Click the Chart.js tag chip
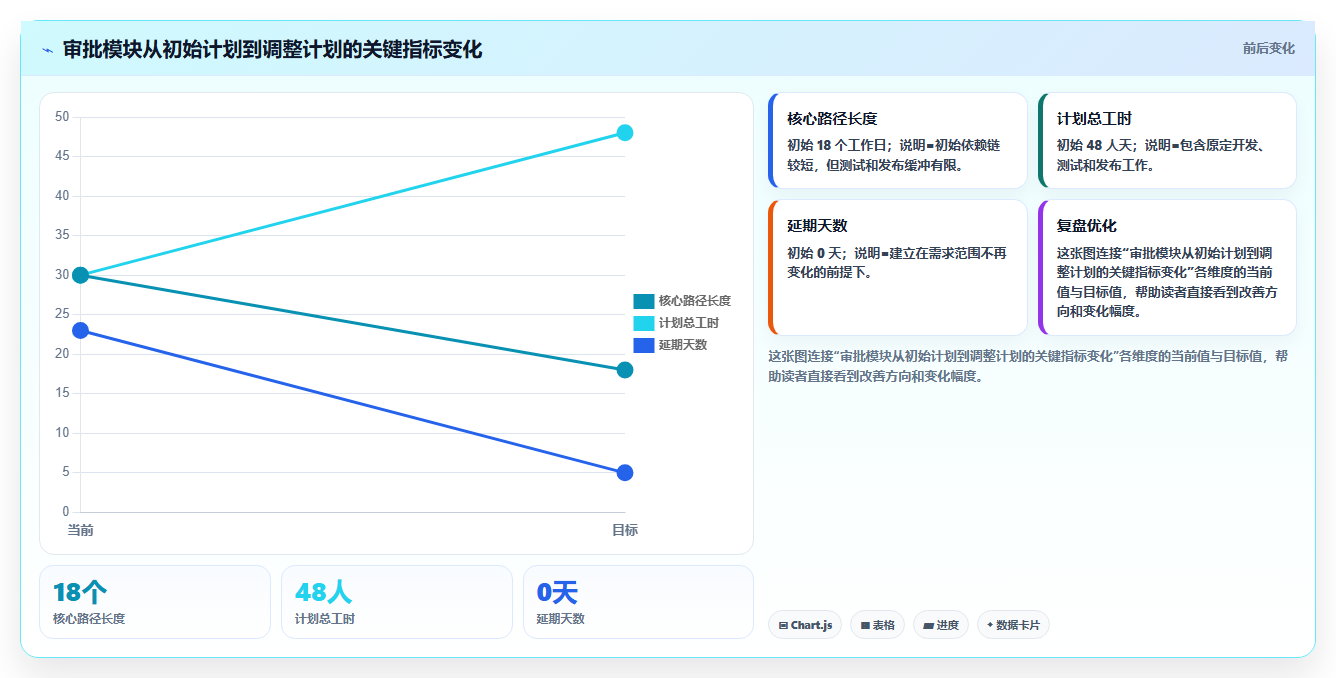Image resolution: width=1336 pixels, height=678 pixels. (x=805, y=625)
